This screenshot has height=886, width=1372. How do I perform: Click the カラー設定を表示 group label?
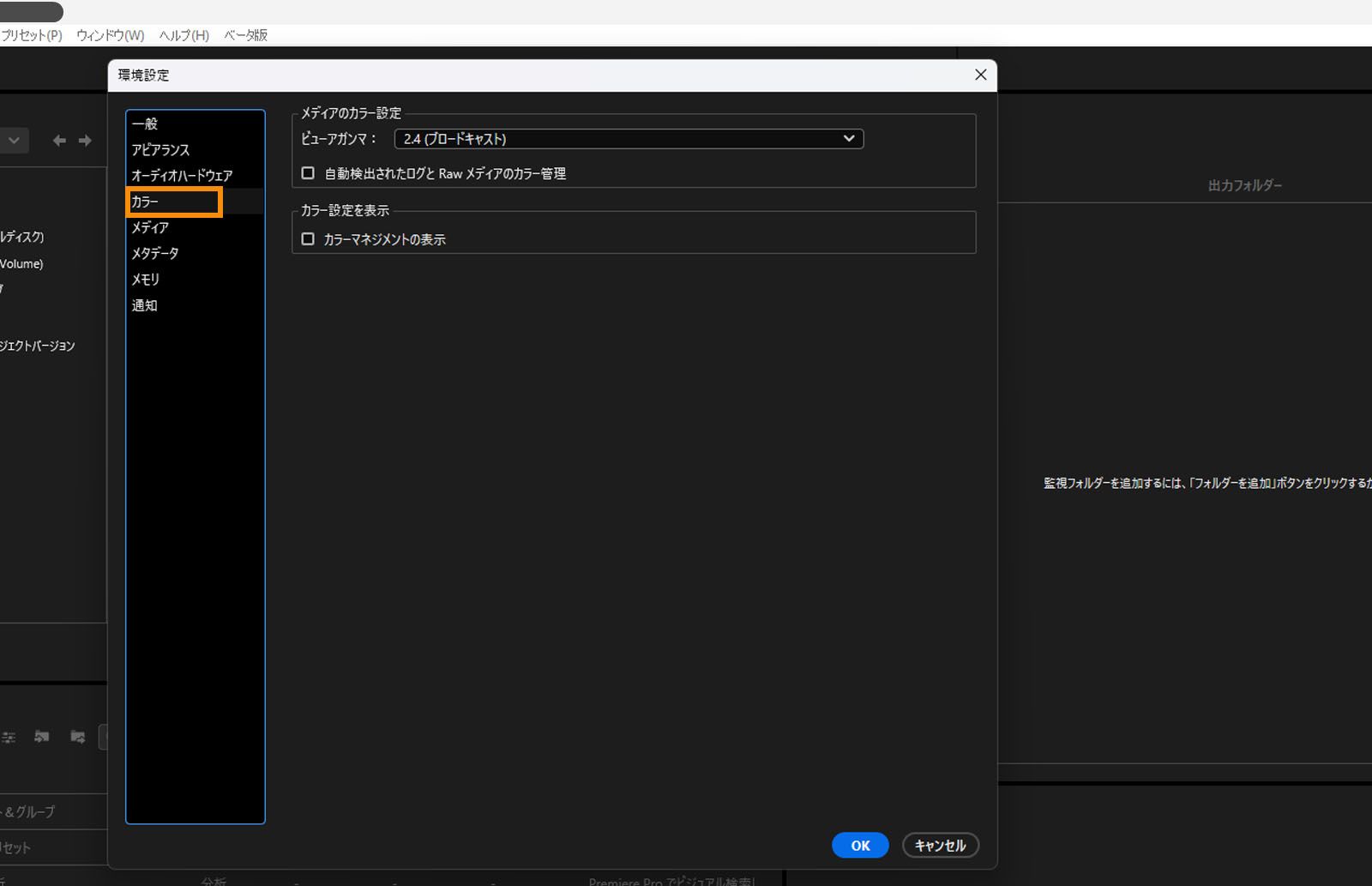point(345,210)
